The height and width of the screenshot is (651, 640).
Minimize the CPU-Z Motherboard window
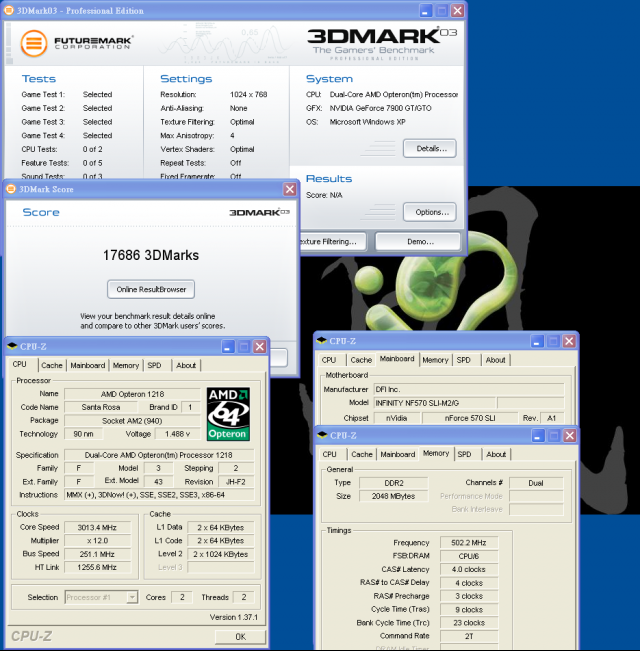(537, 341)
